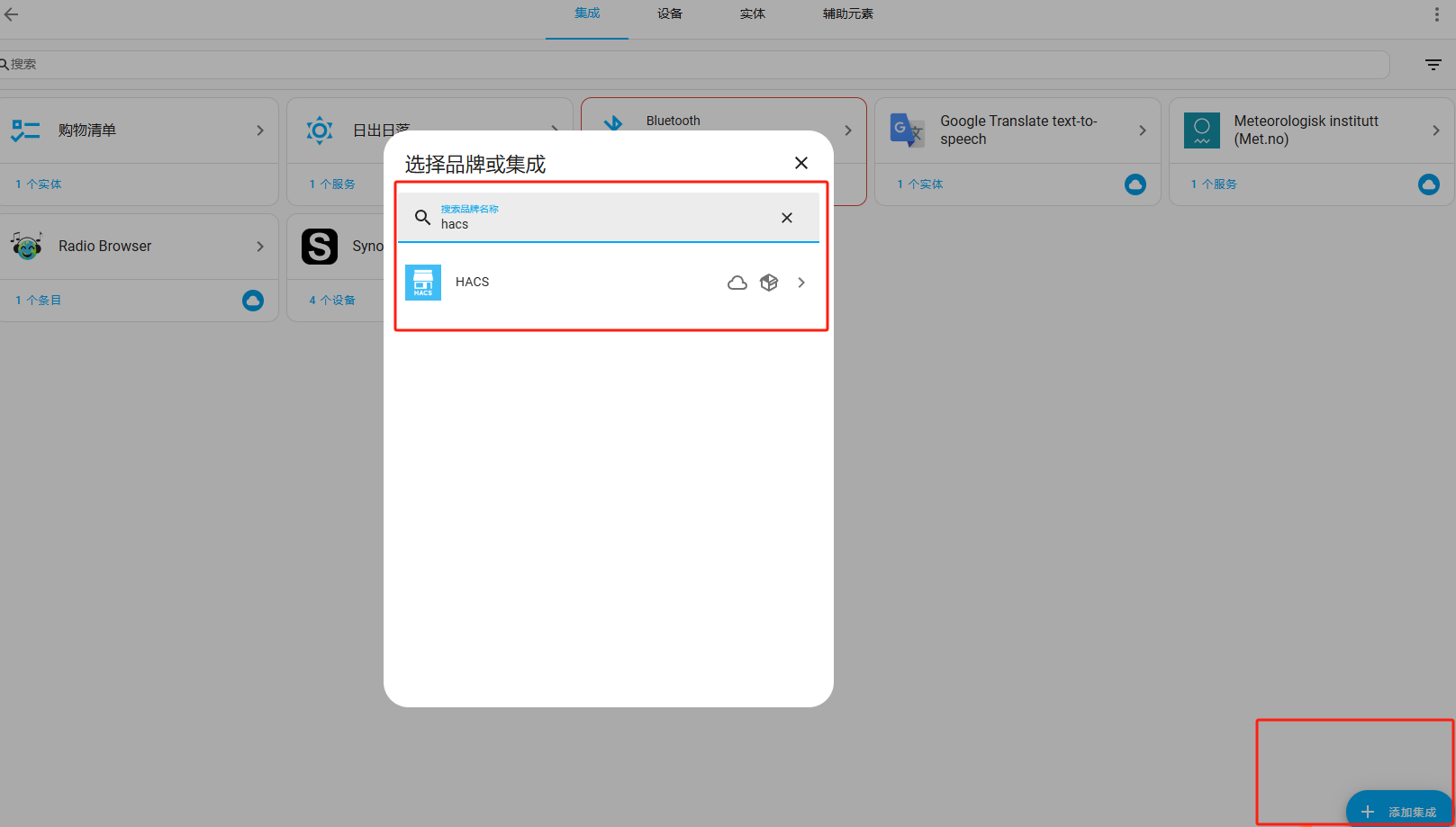Focus the main integrations 搜索 field

(x=693, y=65)
